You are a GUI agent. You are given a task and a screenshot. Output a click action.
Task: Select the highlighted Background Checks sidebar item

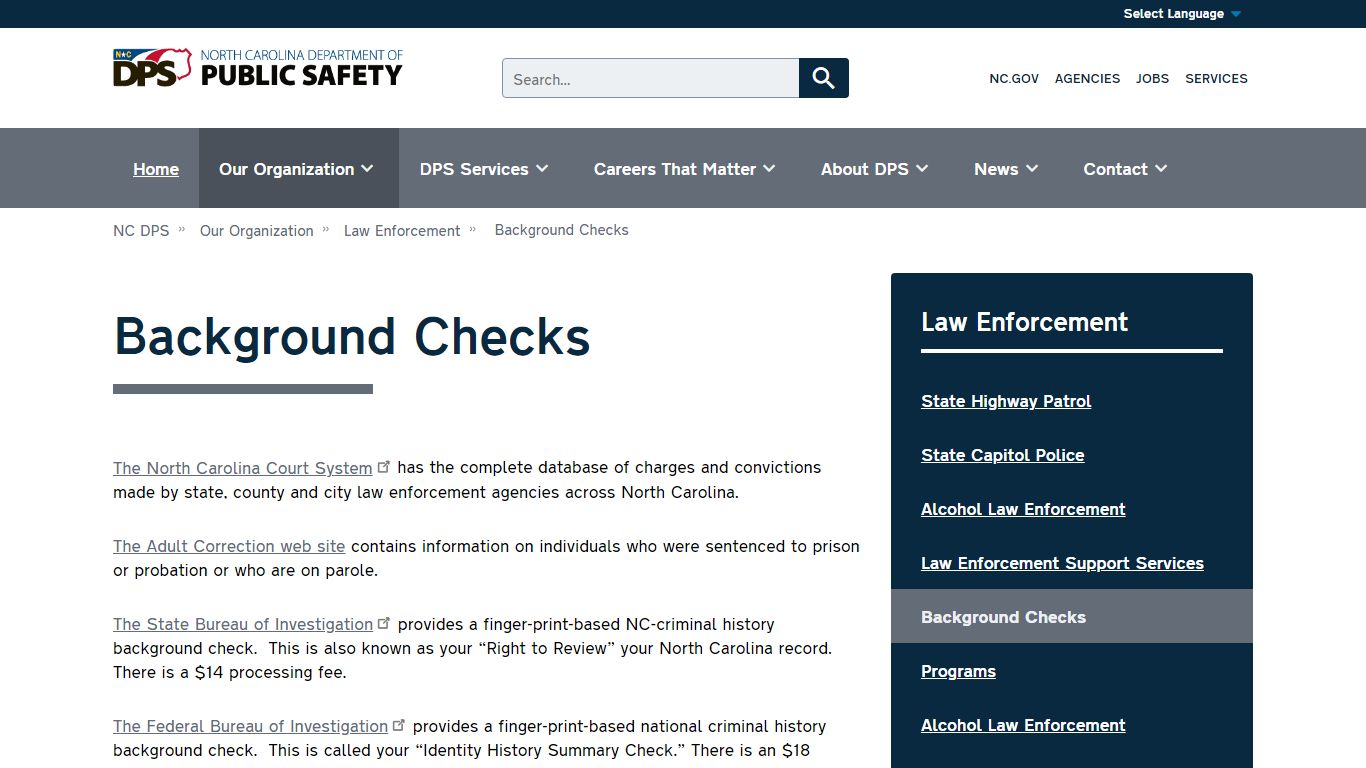coord(1072,616)
